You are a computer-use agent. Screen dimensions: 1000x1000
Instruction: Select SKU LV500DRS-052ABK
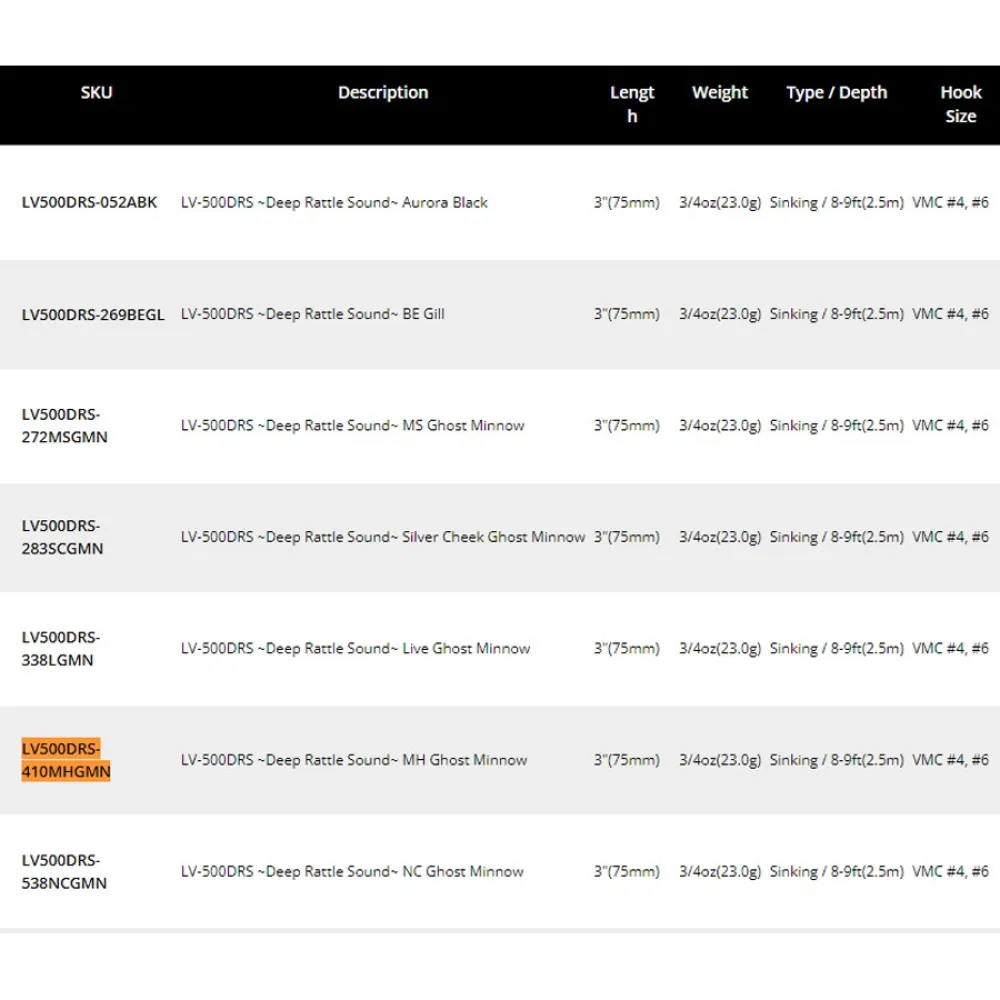click(89, 202)
